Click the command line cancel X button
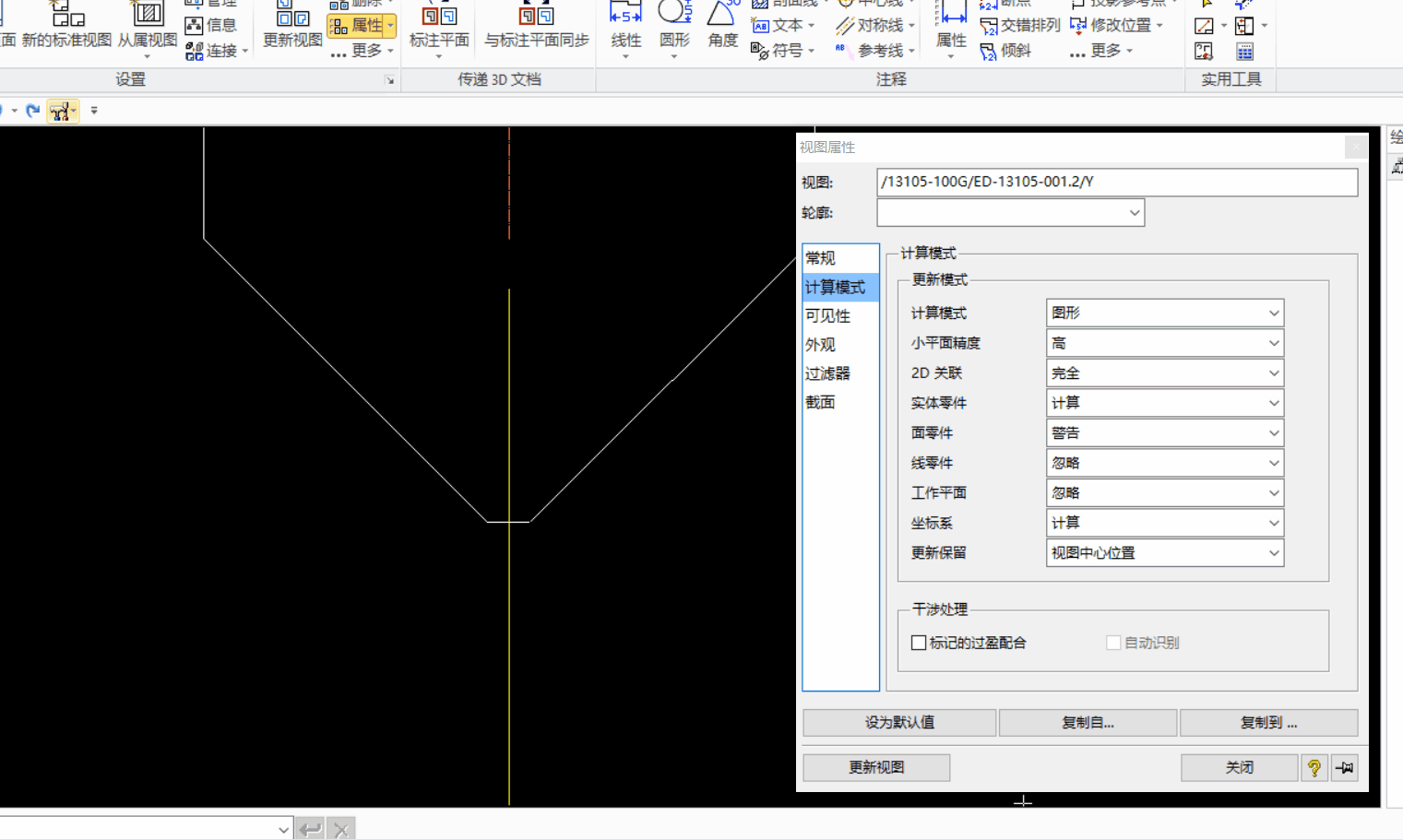 click(341, 829)
